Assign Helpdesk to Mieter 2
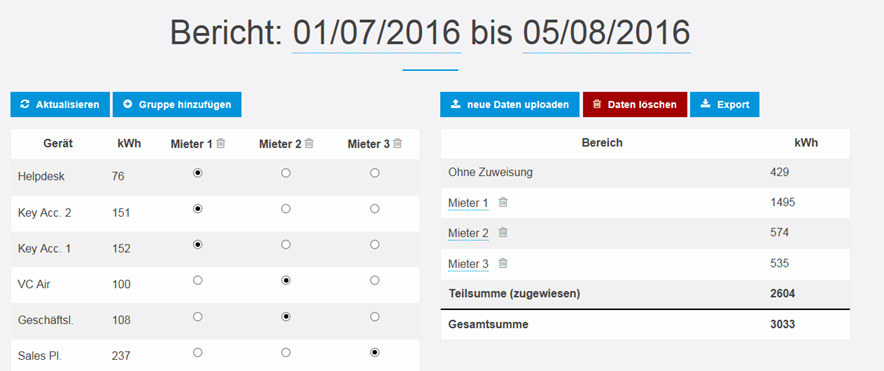The height and width of the screenshot is (371, 884). (x=286, y=173)
